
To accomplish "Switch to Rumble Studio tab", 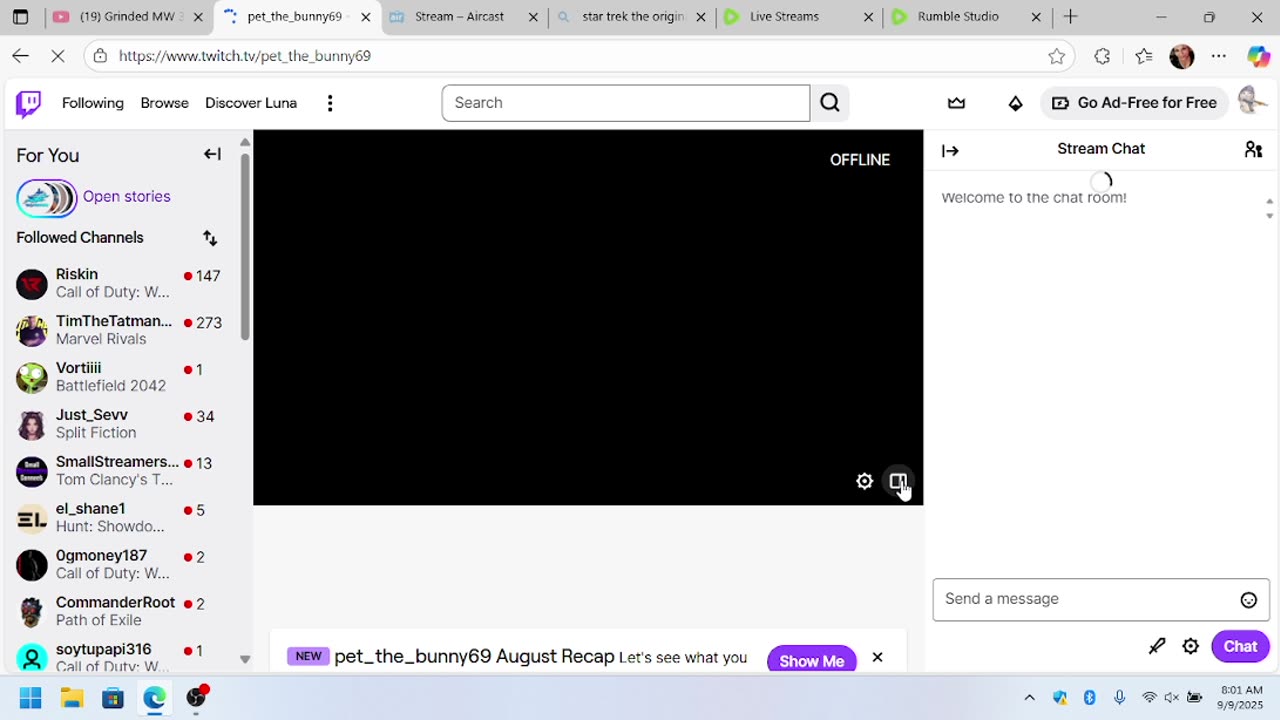I will tap(968, 17).
